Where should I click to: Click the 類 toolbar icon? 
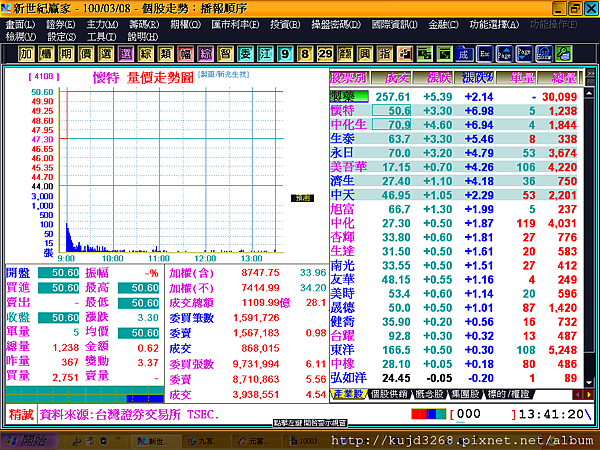click(x=165, y=54)
